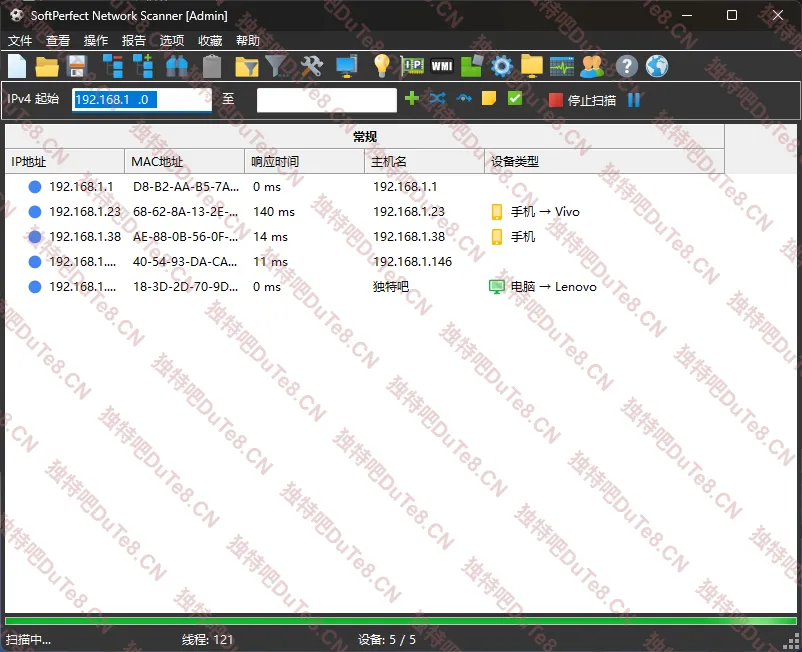This screenshot has height=652, width=802.
Task: Click the blue network monitor icon
Action: pos(346,66)
